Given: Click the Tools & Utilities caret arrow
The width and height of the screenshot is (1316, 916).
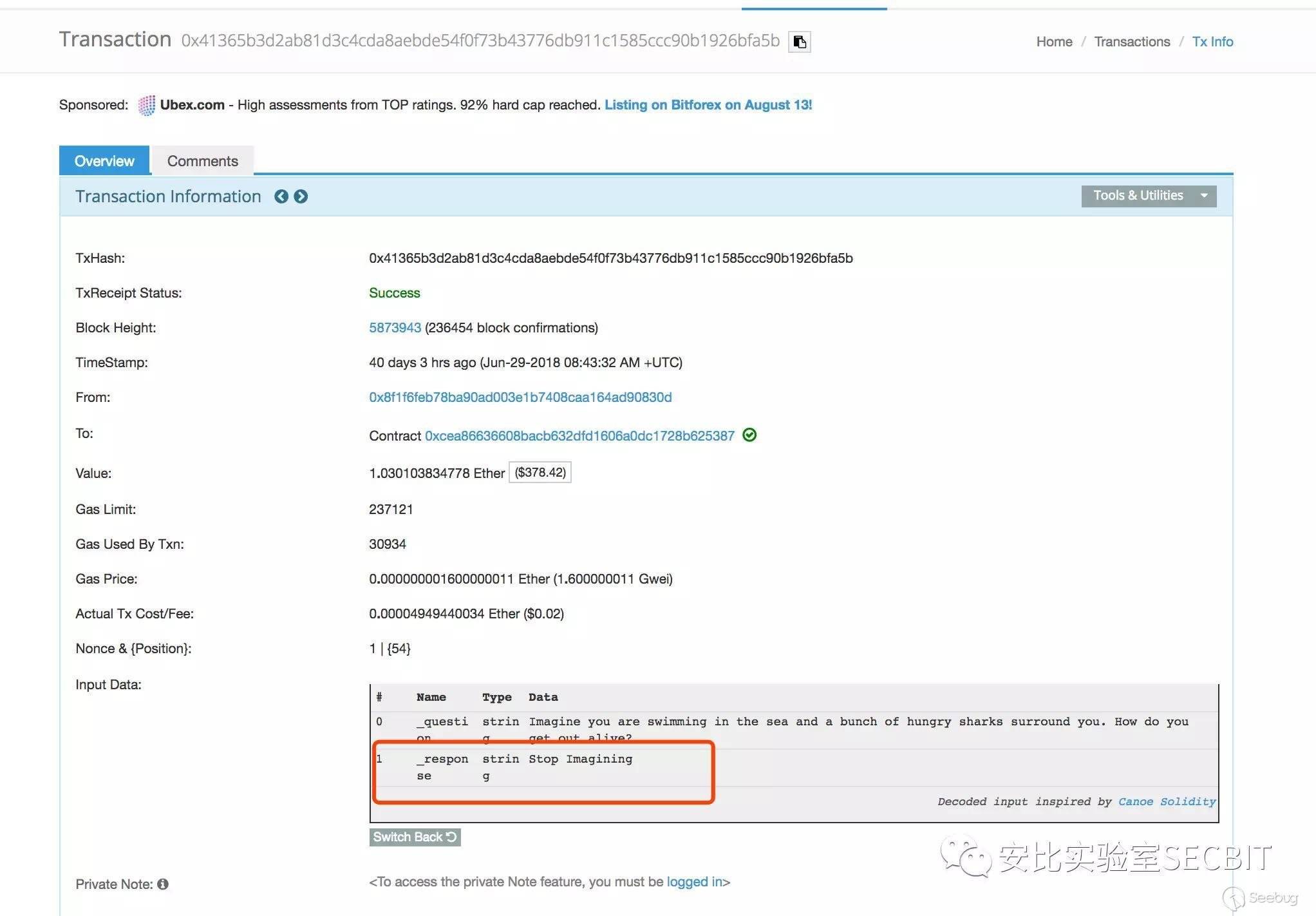Looking at the screenshot, I should click(1204, 196).
